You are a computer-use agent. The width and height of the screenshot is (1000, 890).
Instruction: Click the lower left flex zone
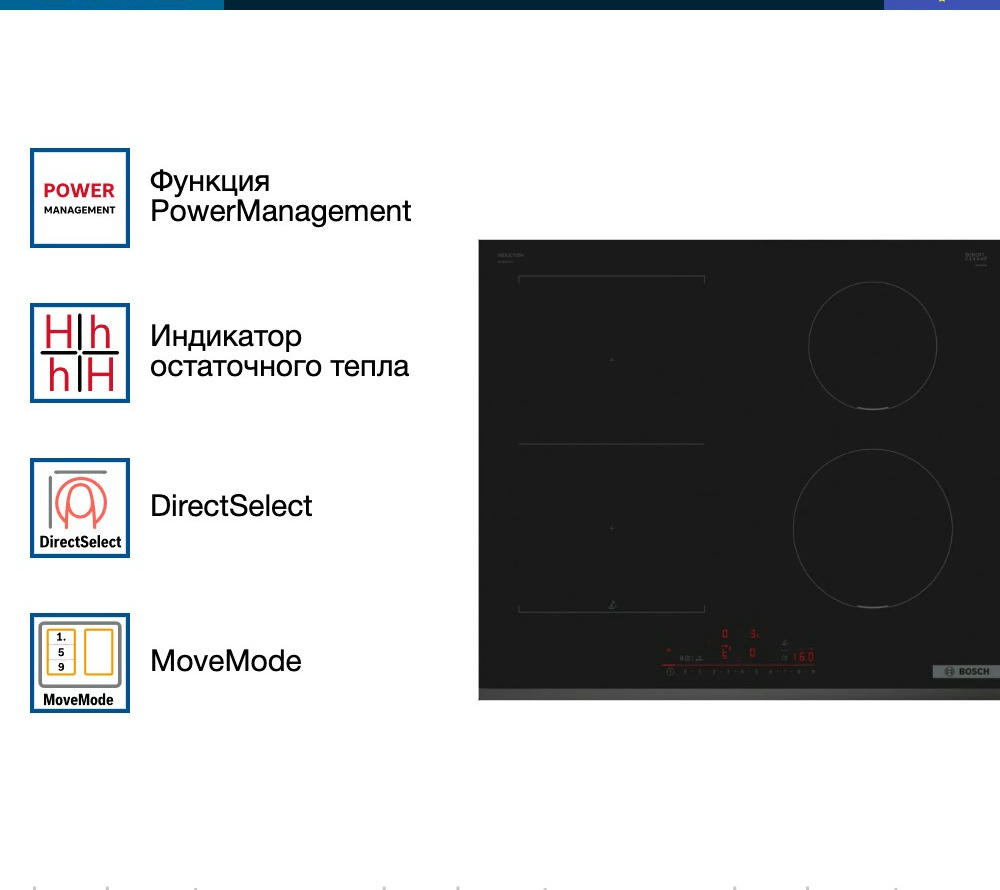coord(611,528)
